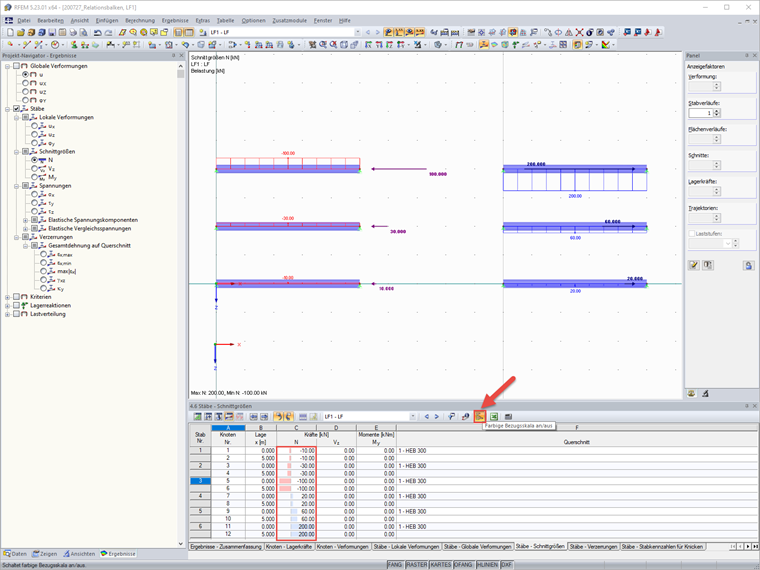The height and width of the screenshot is (570, 760).
Task: Toggle KARTES in the status bar
Action: click(441, 565)
